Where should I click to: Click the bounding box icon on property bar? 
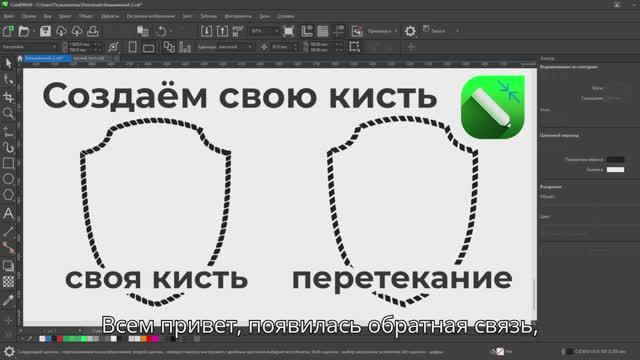[x=354, y=47]
